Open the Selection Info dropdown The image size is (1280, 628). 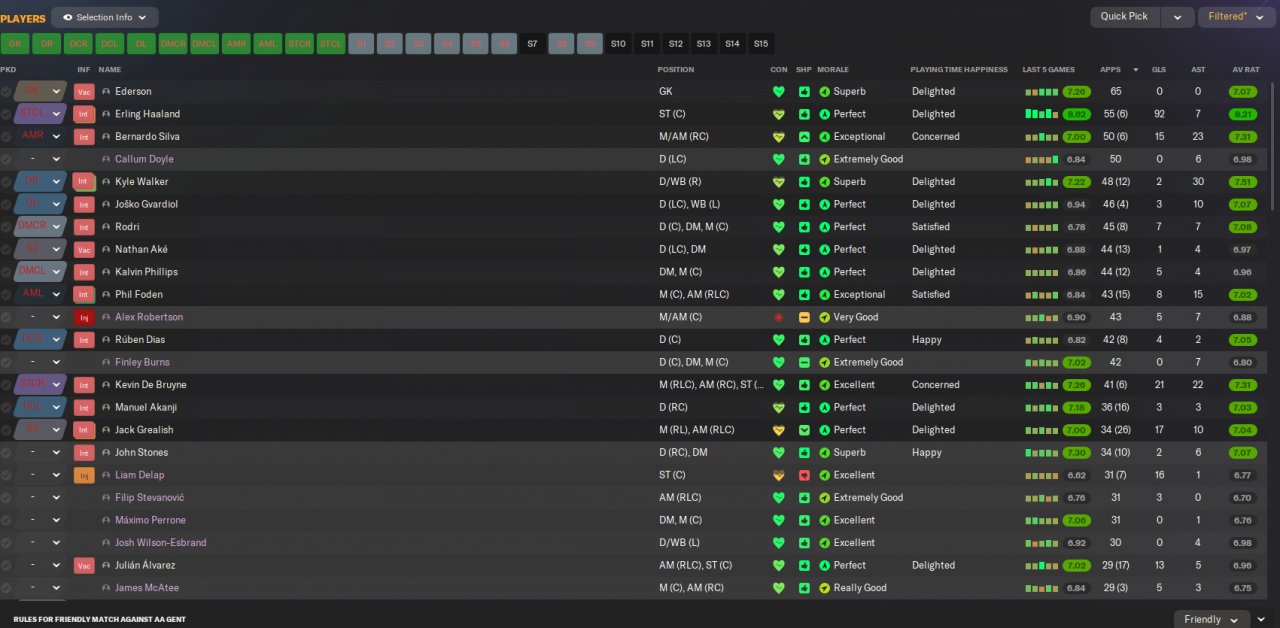click(x=105, y=17)
